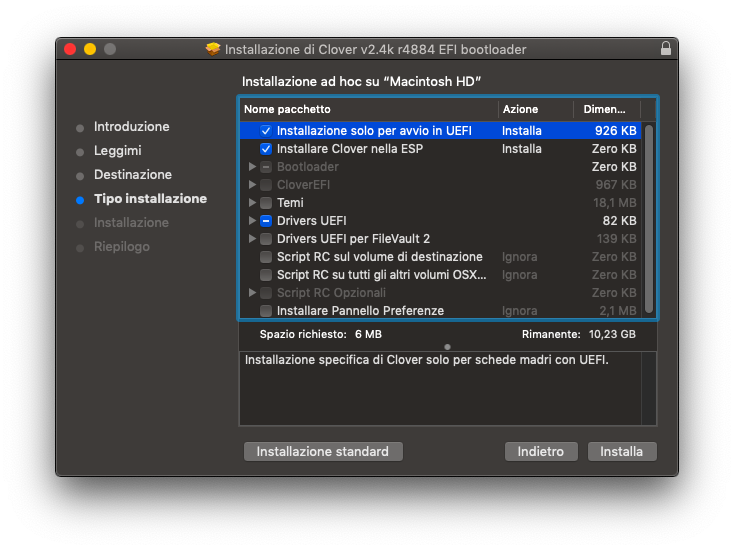Click the package description text area

click(440, 389)
